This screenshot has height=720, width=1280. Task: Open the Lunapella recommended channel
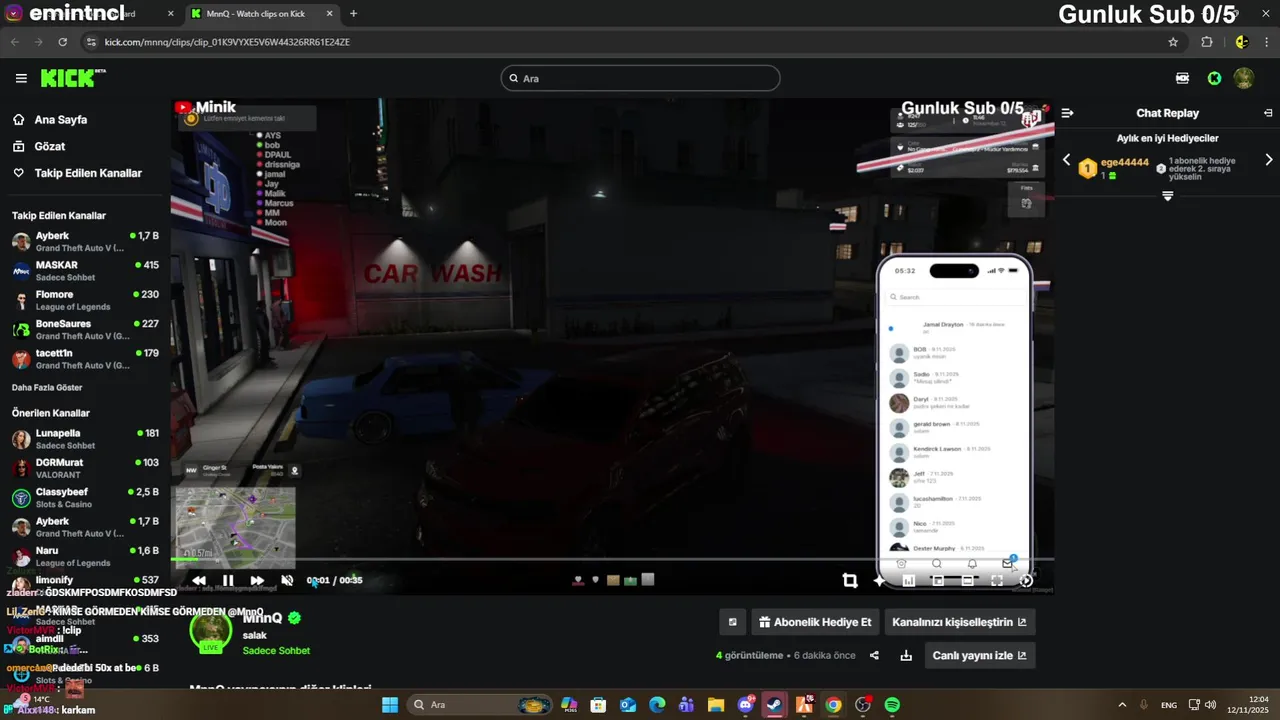pyautogui.click(x=85, y=439)
